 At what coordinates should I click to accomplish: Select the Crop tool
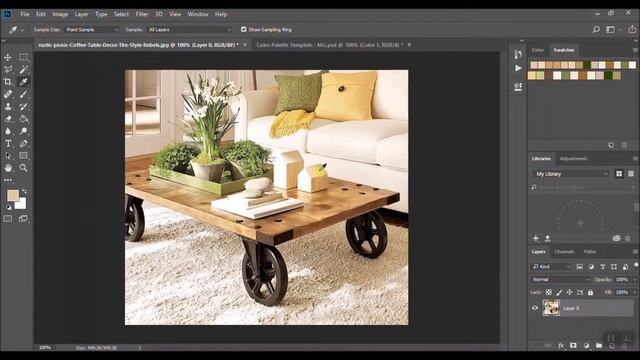click(x=8, y=82)
